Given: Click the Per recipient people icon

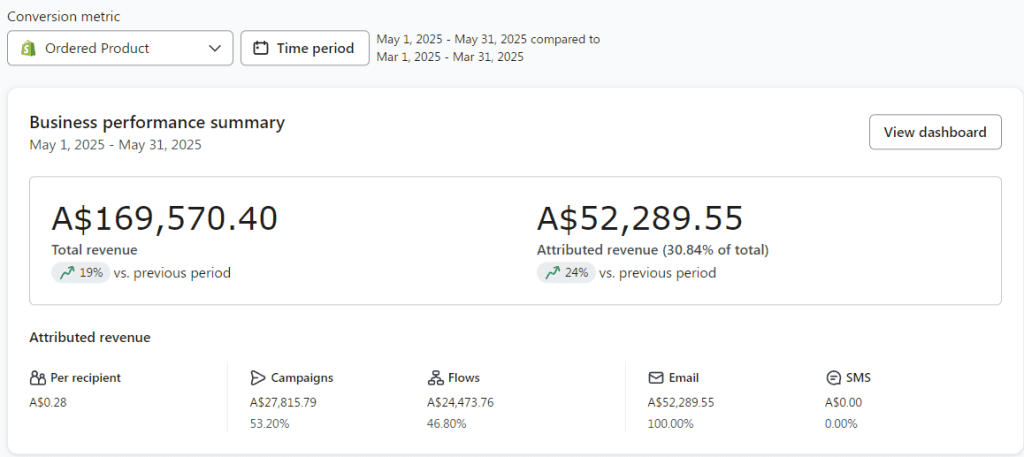Looking at the screenshot, I should coord(38,378).
